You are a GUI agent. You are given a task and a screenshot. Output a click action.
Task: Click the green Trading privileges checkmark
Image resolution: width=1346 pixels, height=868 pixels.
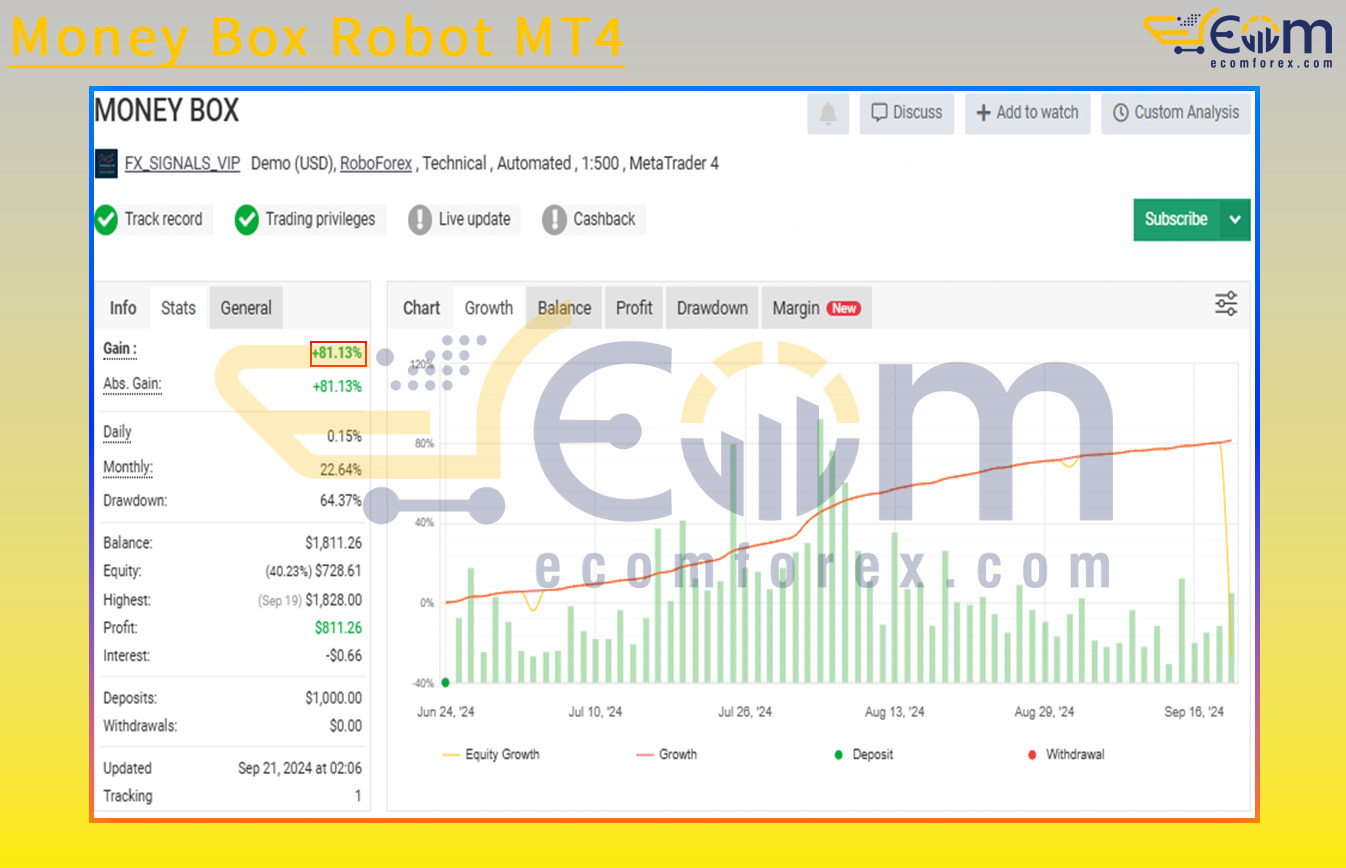tap(247, 220)
